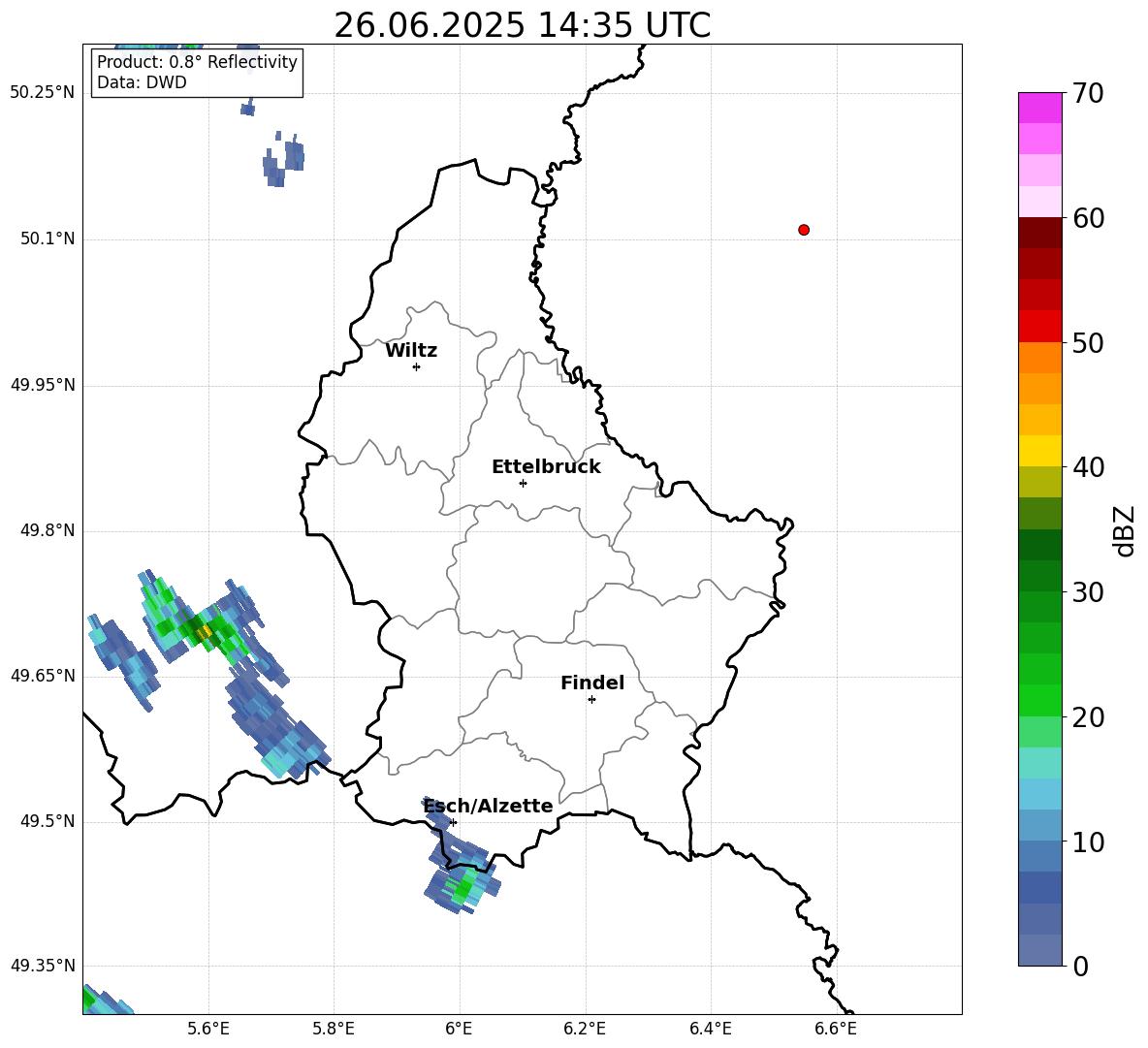
Task: Click the 50.1°N latitude tick label
Action: pos(48,238)
